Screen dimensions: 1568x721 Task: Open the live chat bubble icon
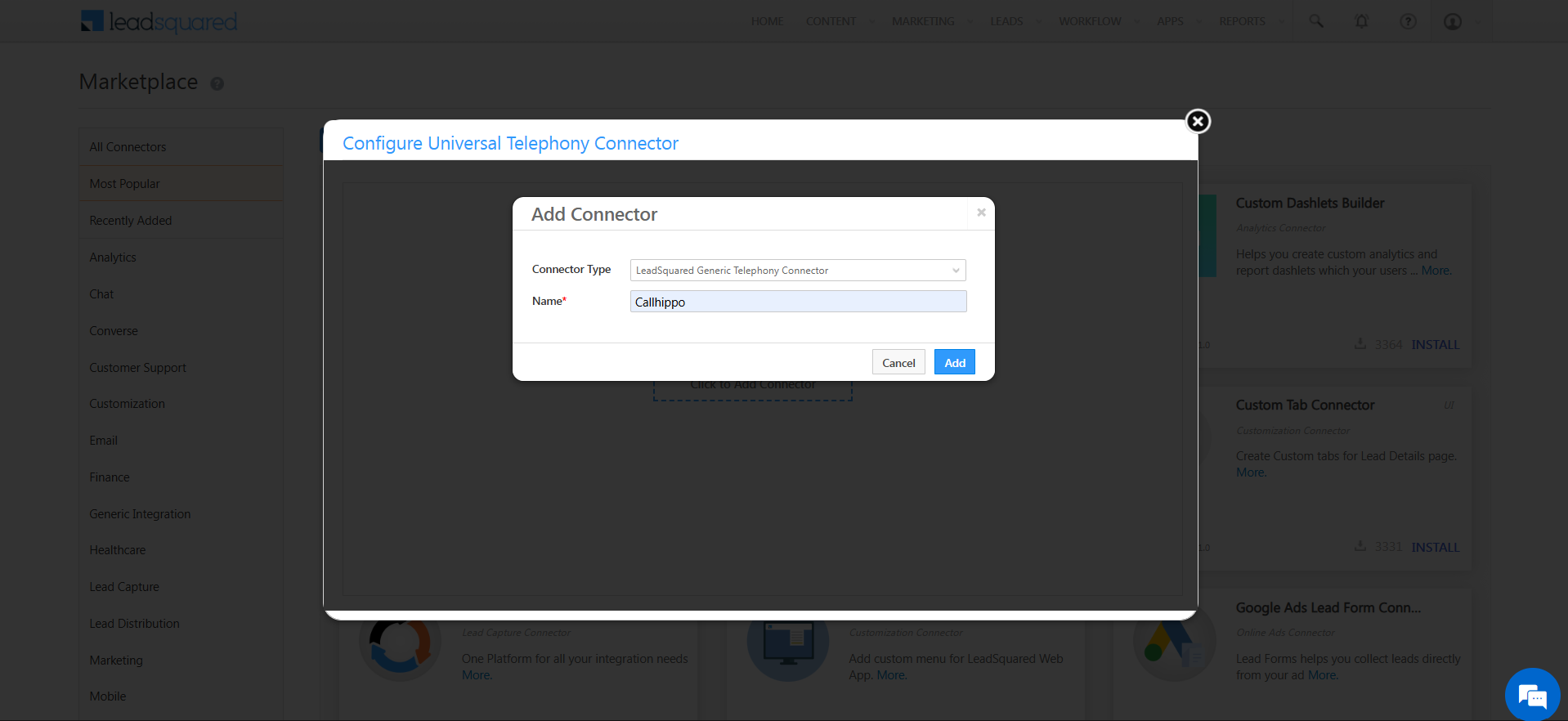pyautogui.click(x=1532, y=696)
